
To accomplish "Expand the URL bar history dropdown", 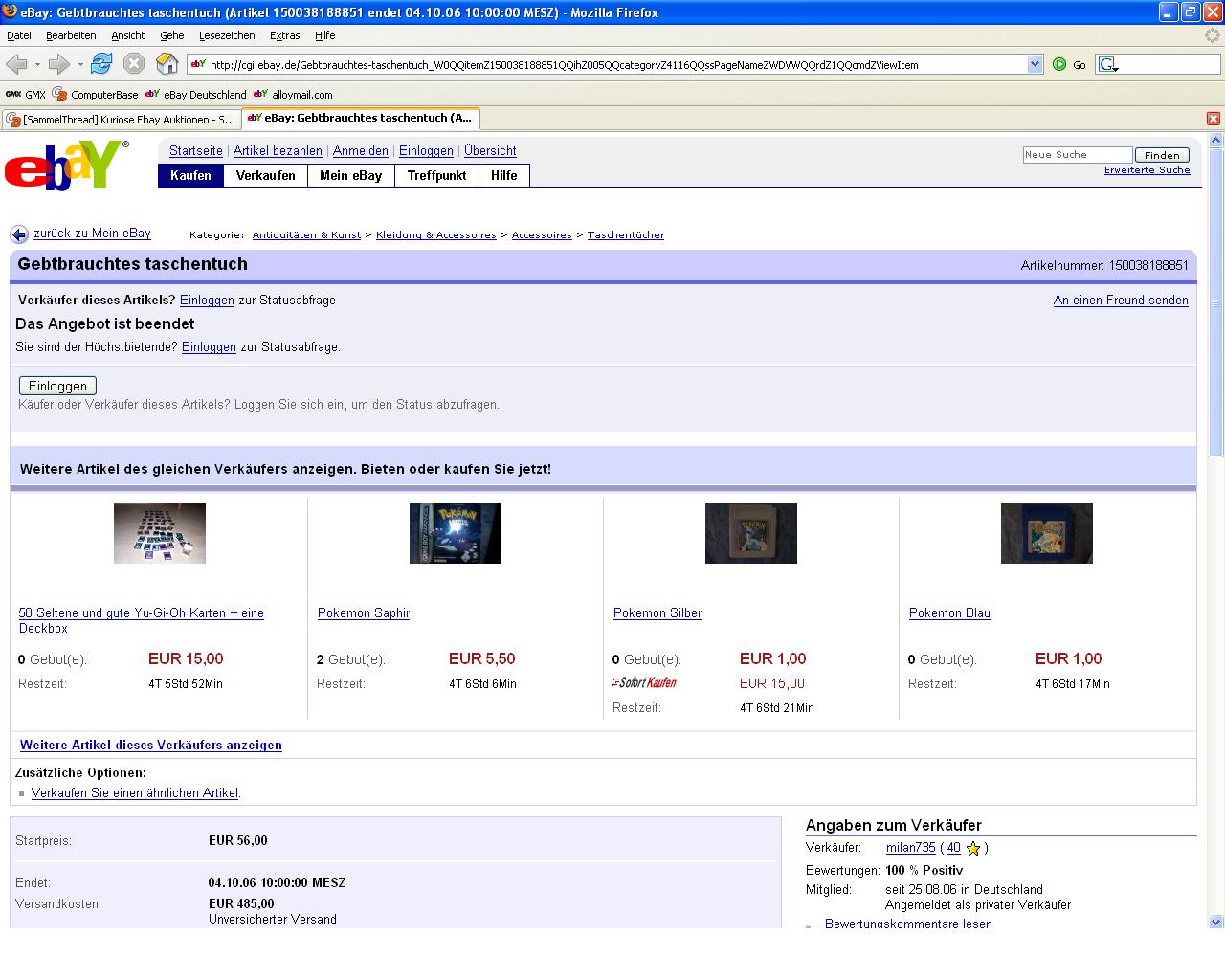I will point(1035,64).
